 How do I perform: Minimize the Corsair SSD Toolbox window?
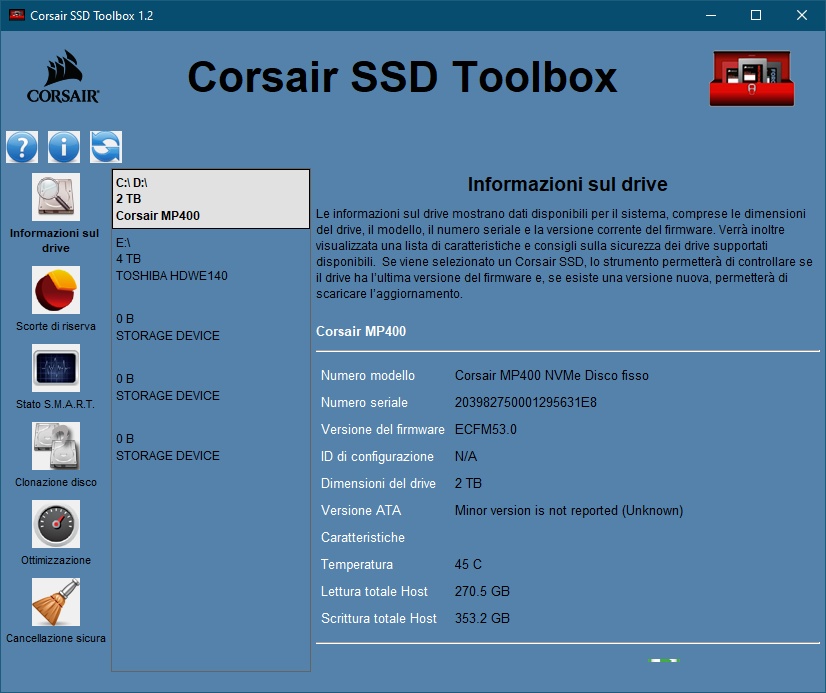point(711,15)
